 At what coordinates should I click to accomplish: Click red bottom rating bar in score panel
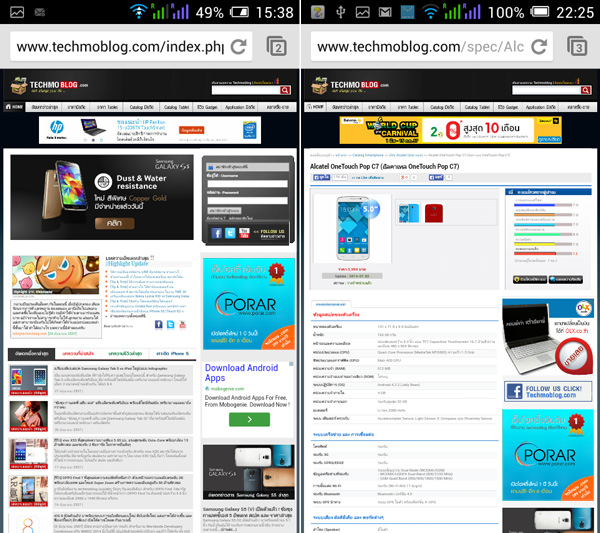pyautogui.click(x=543, y=254)
